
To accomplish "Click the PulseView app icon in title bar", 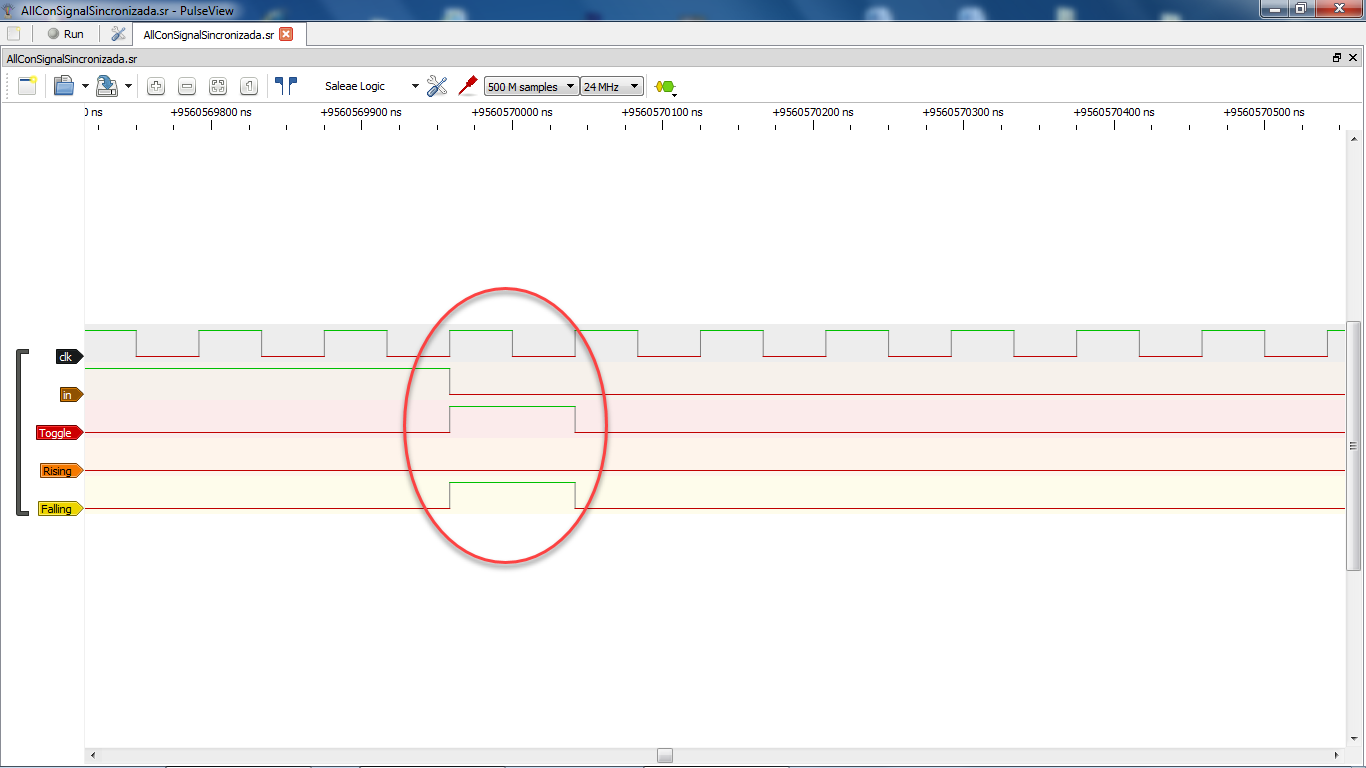I will click(x=10, y=9).
